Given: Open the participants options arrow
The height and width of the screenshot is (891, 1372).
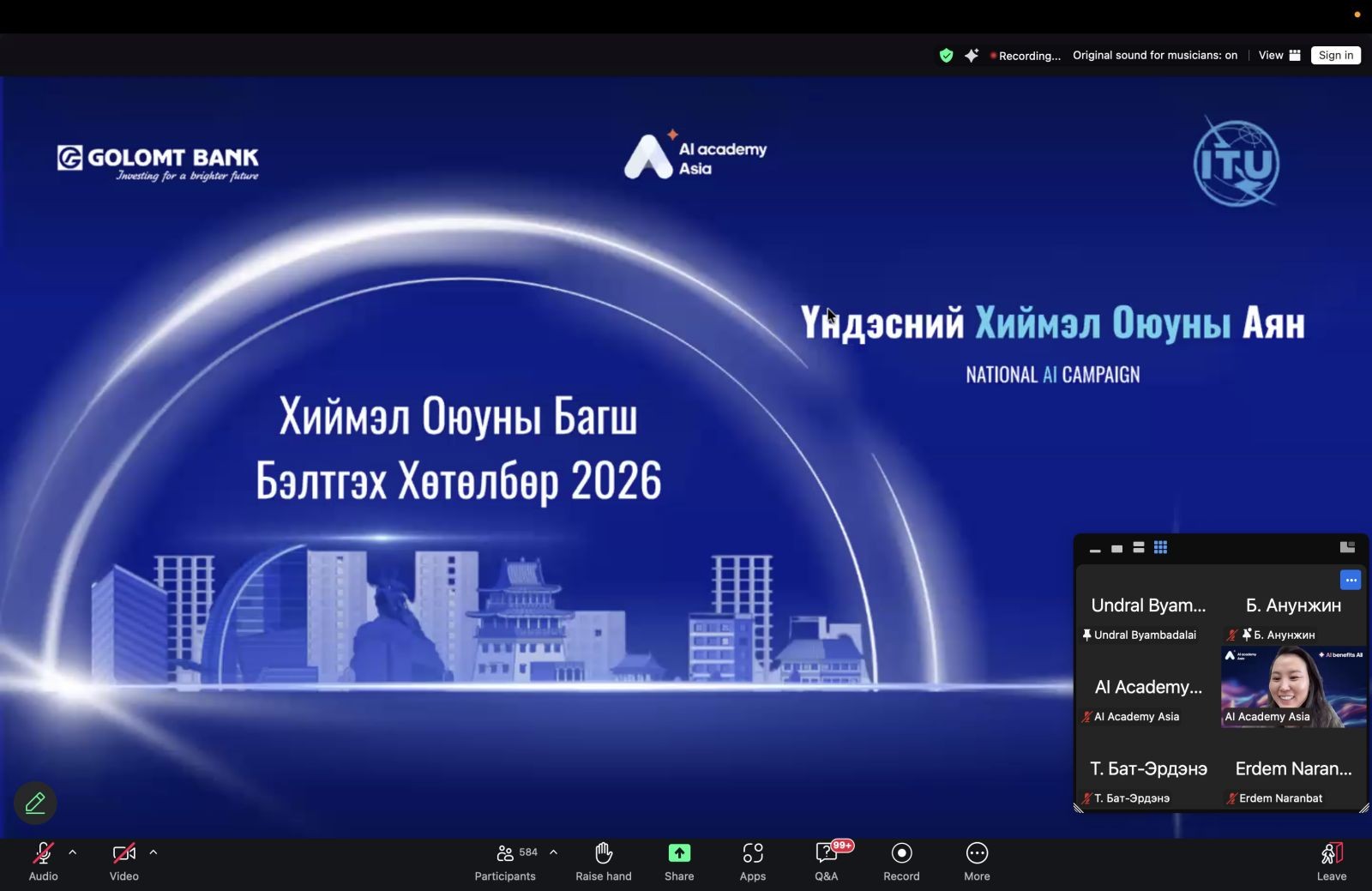Looking at the screenshot, I should tap(554, 852).
